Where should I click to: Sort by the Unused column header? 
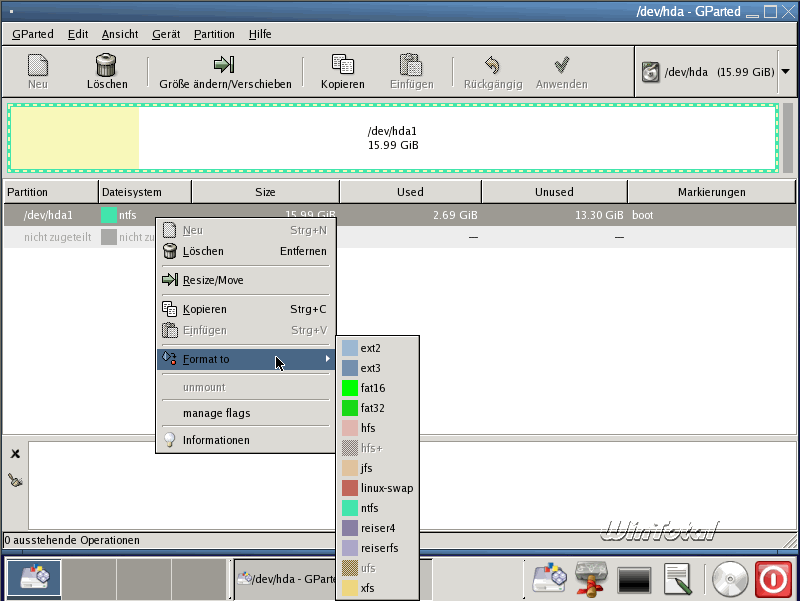[x=554, y=192]
